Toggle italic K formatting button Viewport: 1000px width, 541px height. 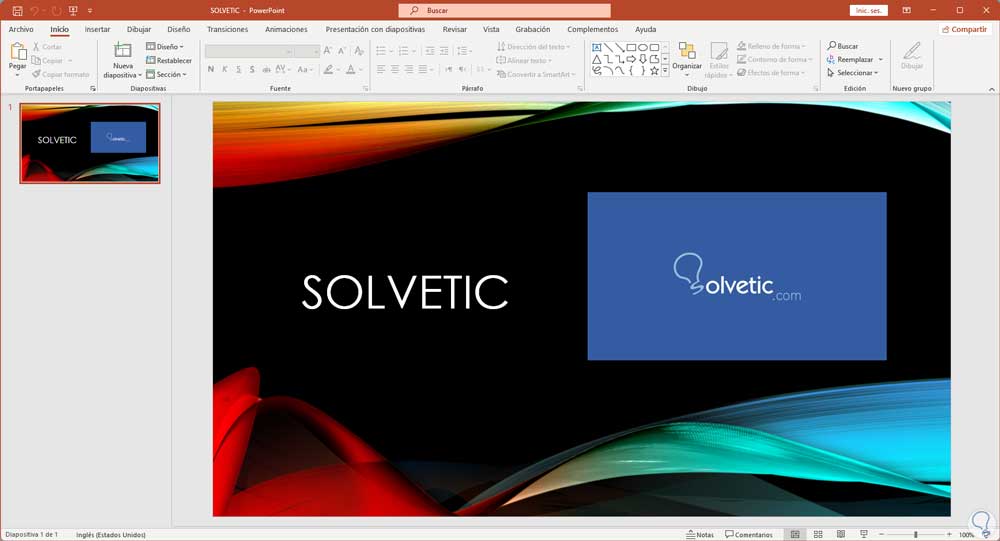pos(224,69)
